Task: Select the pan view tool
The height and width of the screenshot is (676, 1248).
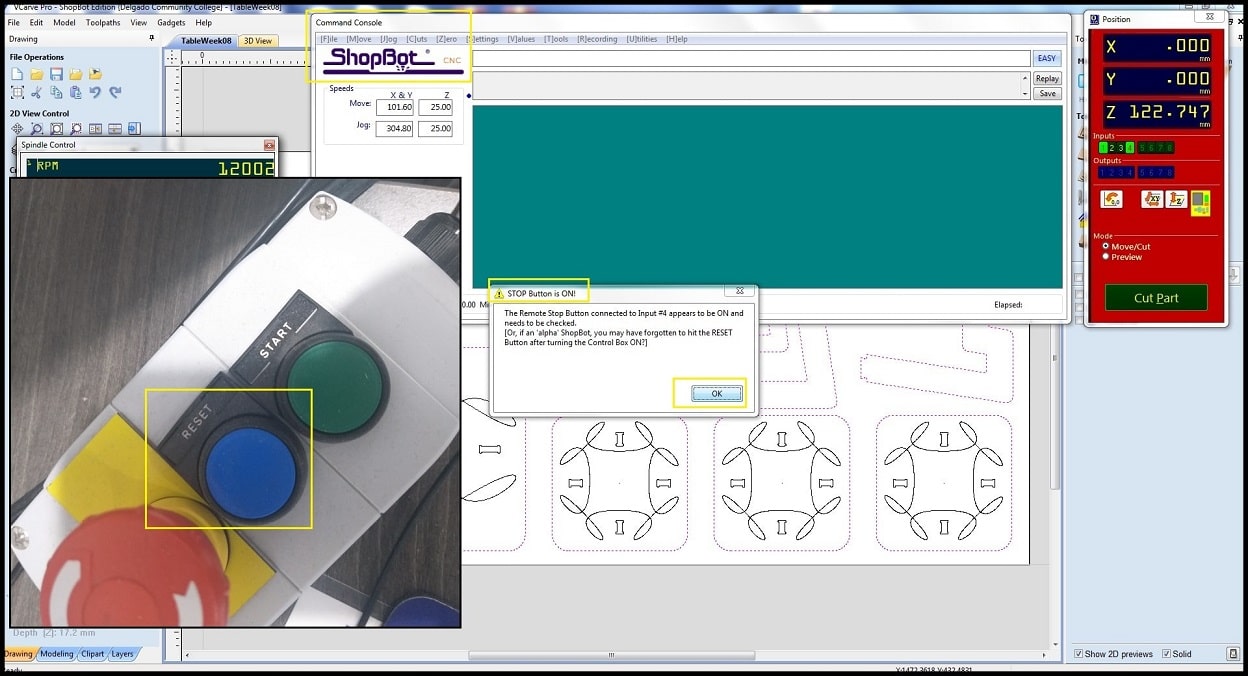Action: pos(17,129)
